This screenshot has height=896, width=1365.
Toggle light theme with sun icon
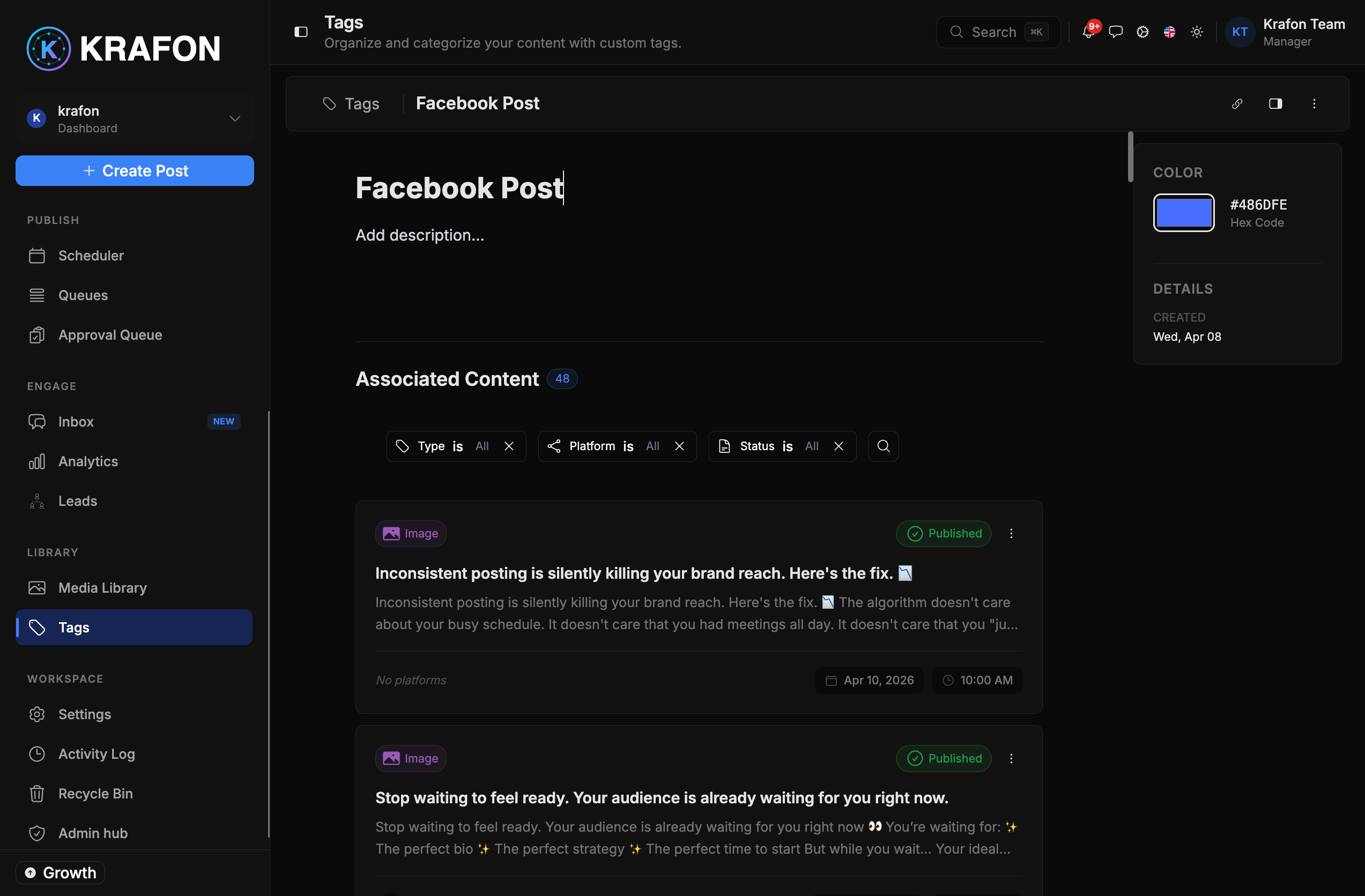click(1197, 32)
